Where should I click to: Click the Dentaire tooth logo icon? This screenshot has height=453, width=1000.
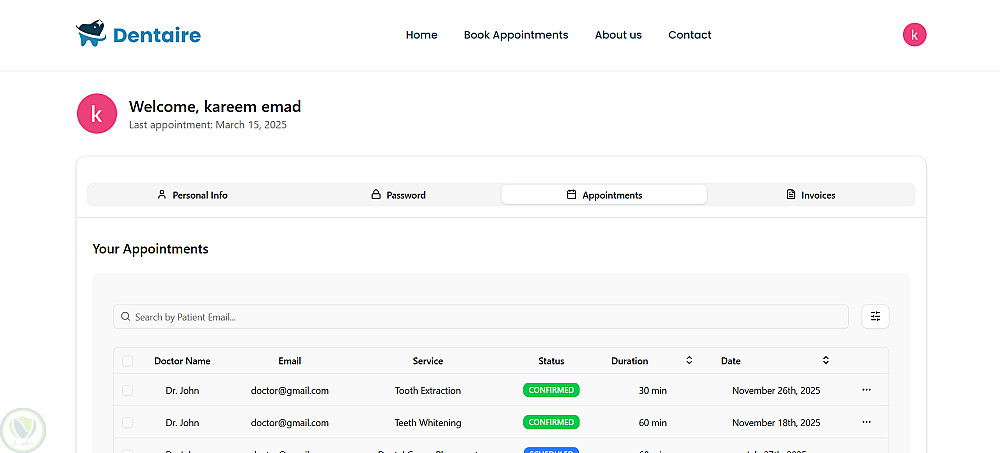[91, 35]
